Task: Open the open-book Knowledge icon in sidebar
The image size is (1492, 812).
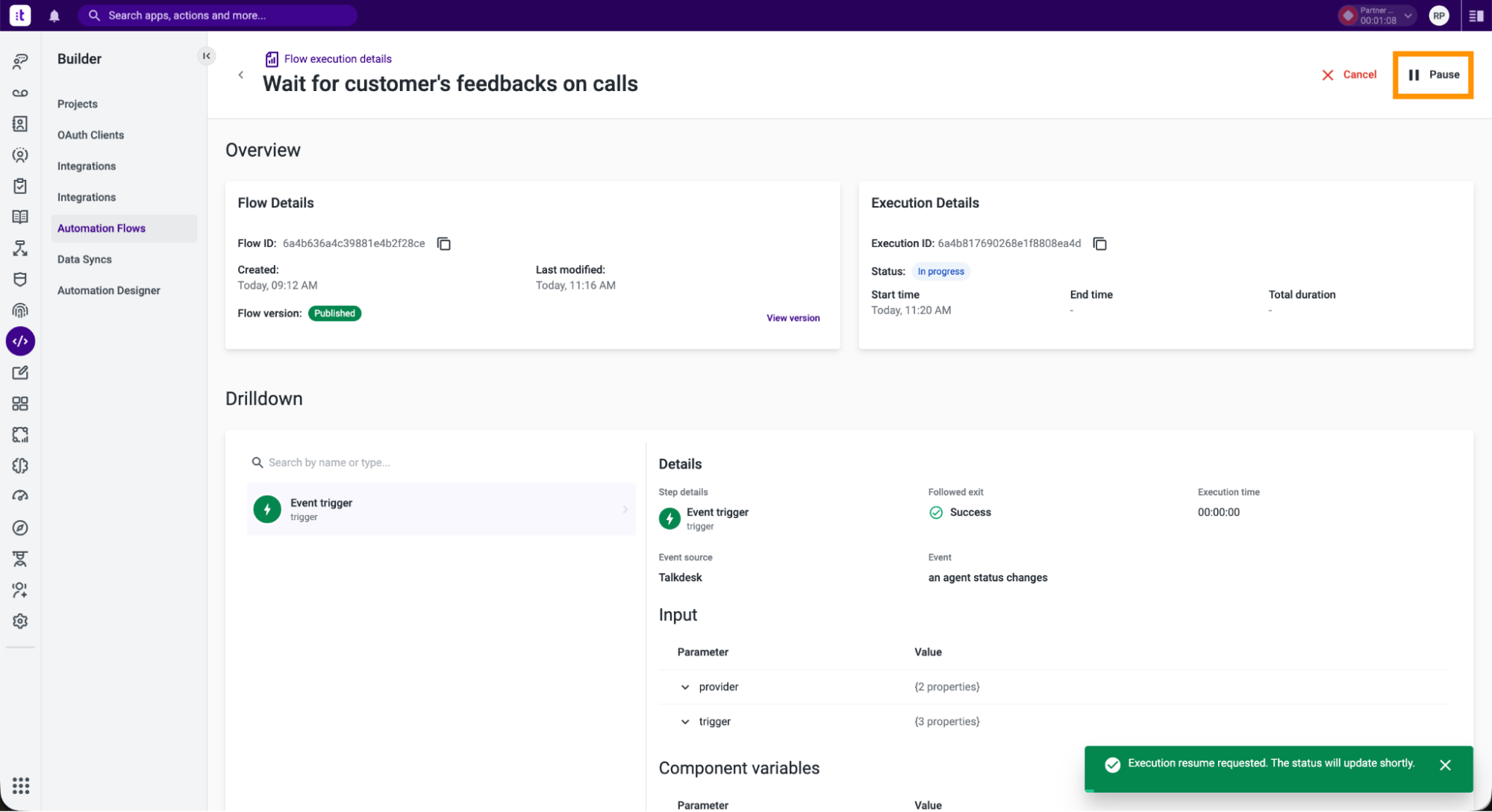Action: click(20, 217)
